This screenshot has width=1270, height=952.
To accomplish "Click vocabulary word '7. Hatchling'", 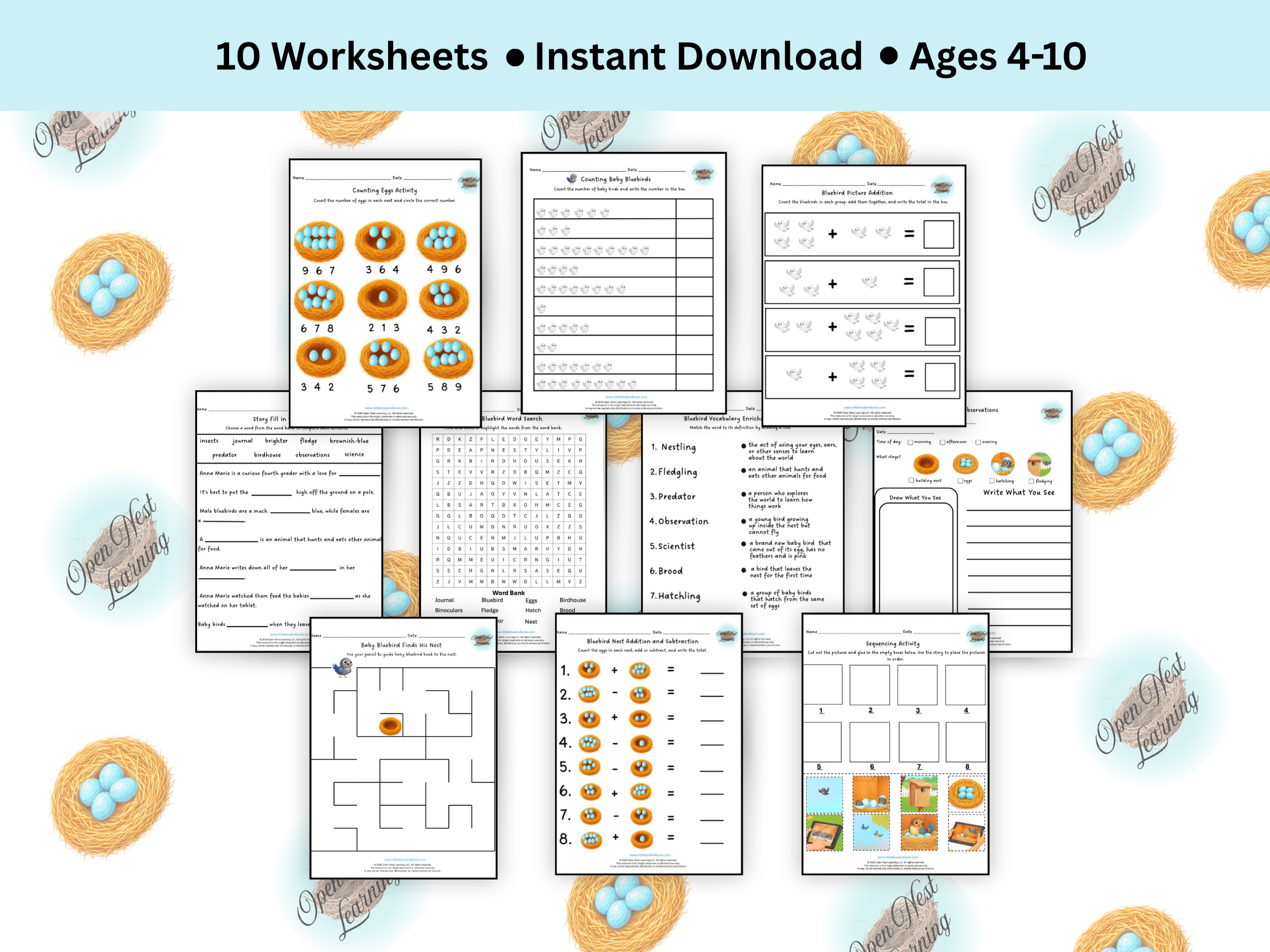I will click(675, 596).
